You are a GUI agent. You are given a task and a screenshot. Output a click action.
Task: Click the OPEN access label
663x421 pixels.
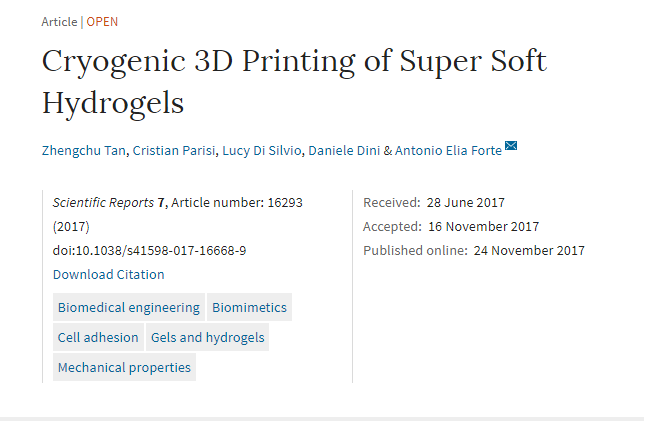[102, 22]
